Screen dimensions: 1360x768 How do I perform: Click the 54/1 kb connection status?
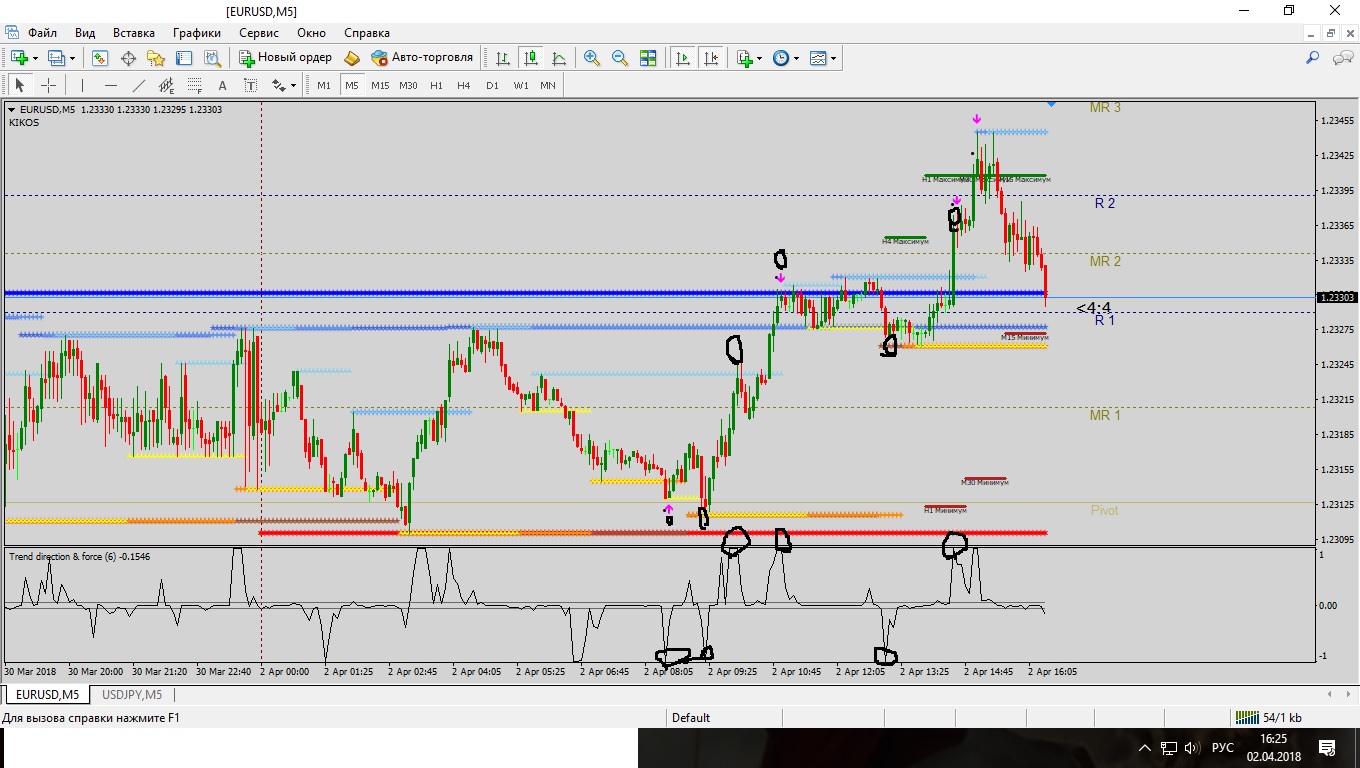point(1268,718)
